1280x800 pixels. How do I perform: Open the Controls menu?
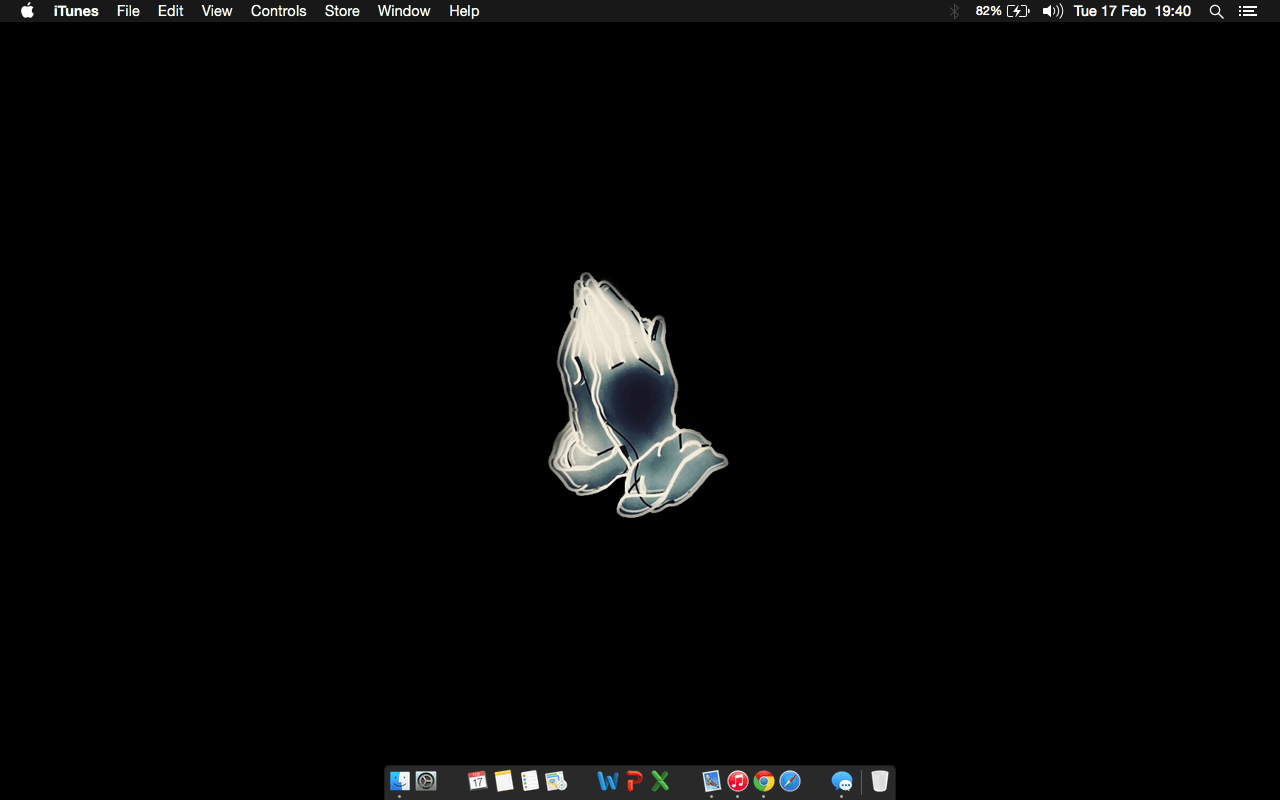[x=279, y=11]
